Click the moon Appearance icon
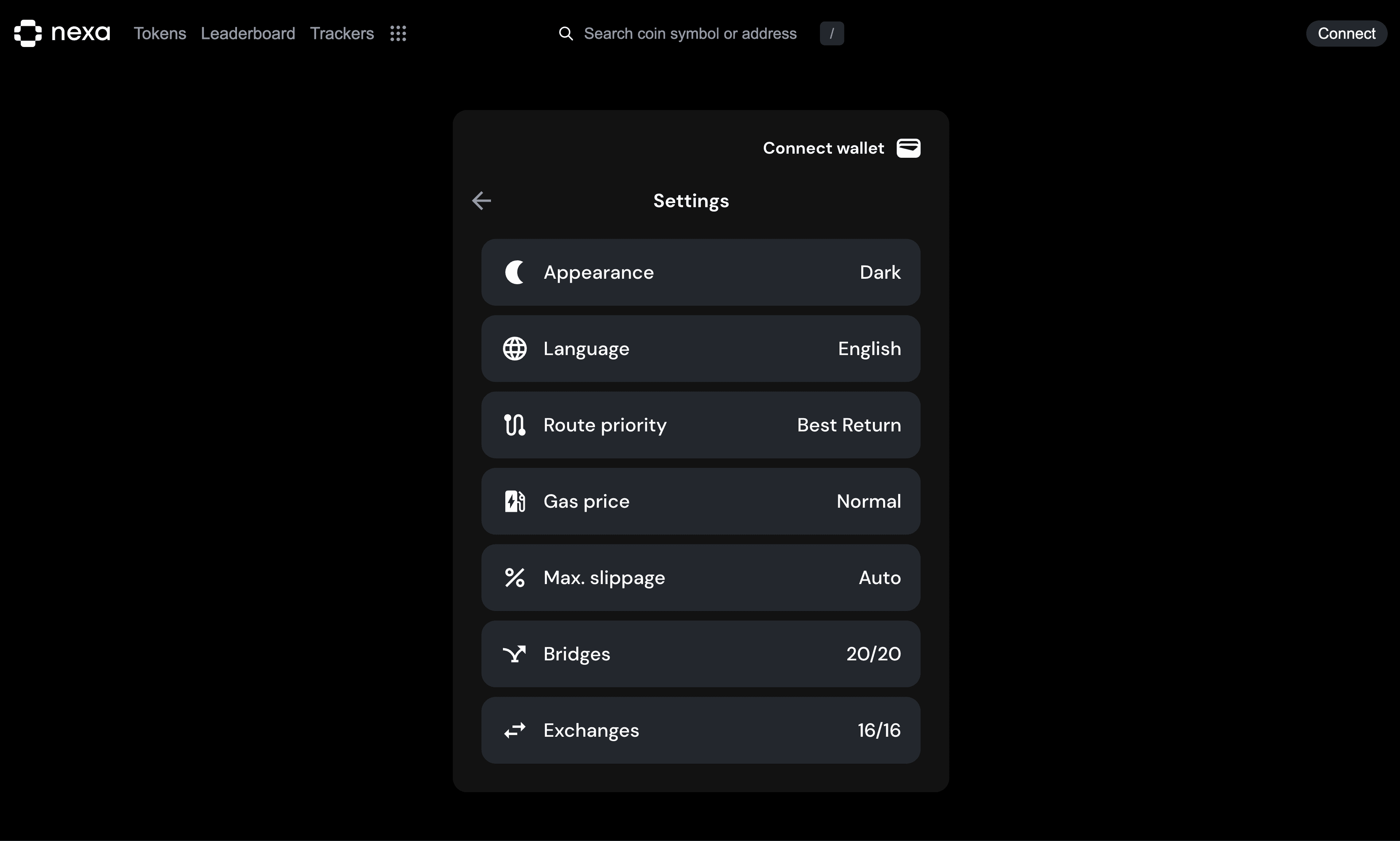 (x=515, y=273)
